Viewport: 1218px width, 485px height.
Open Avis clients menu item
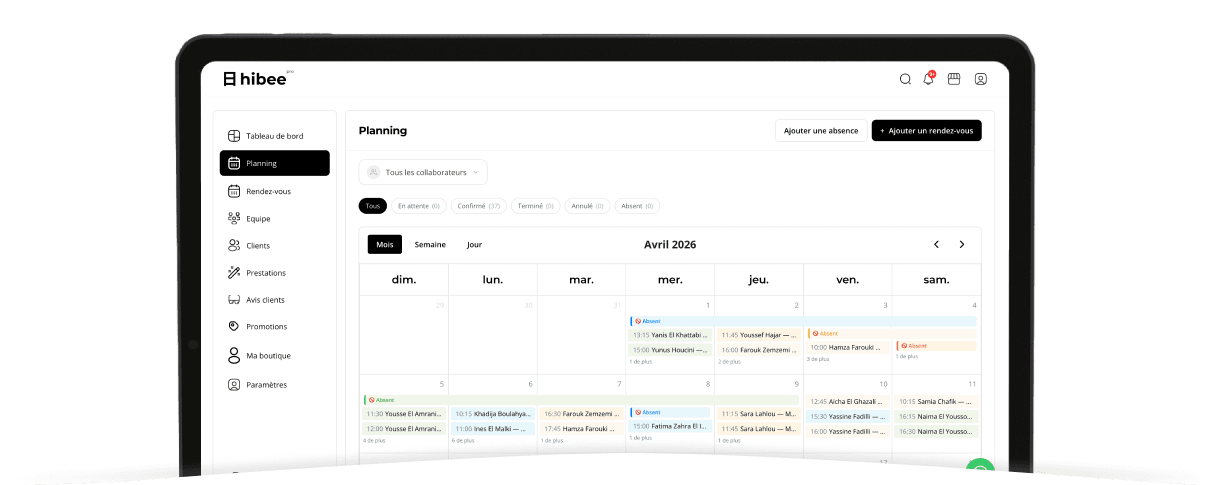point(274,300)
